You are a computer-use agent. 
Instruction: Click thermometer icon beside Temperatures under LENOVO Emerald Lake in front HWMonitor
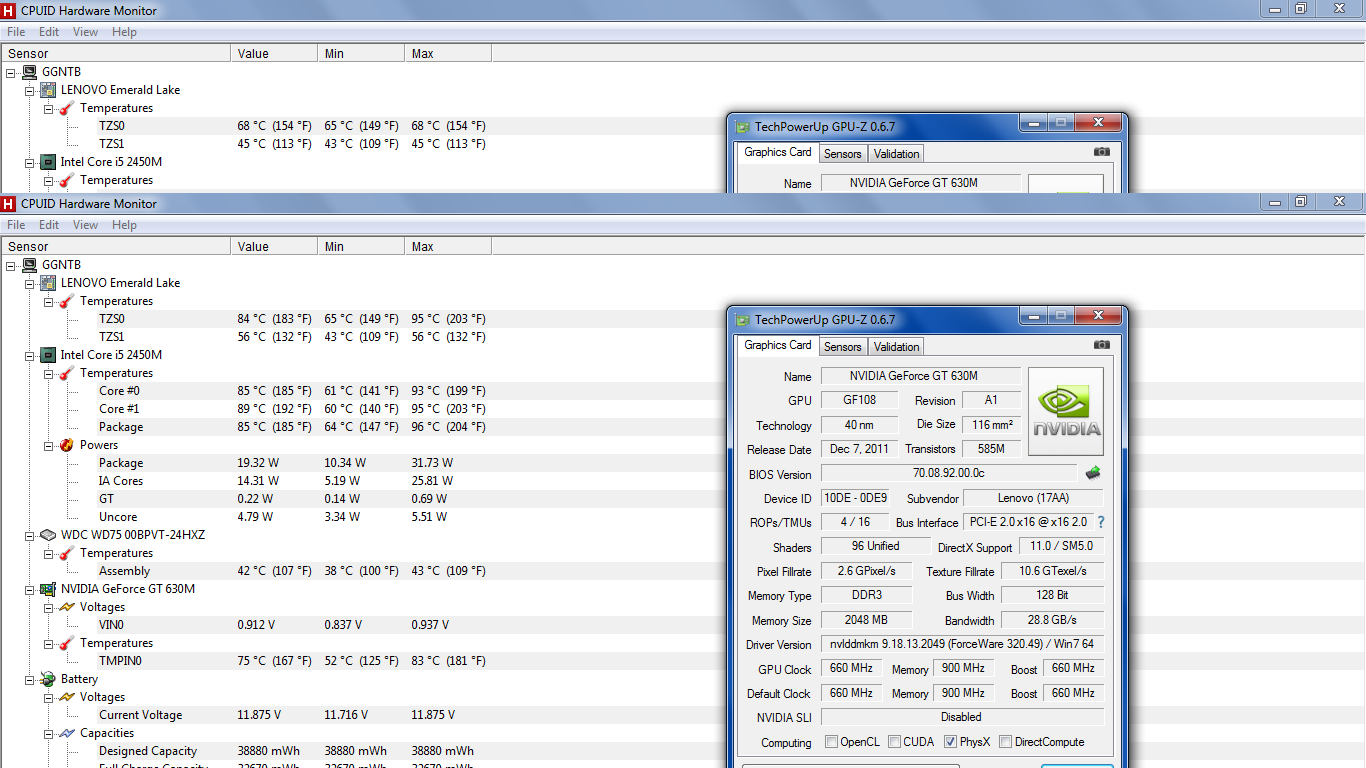click(66, 301)
